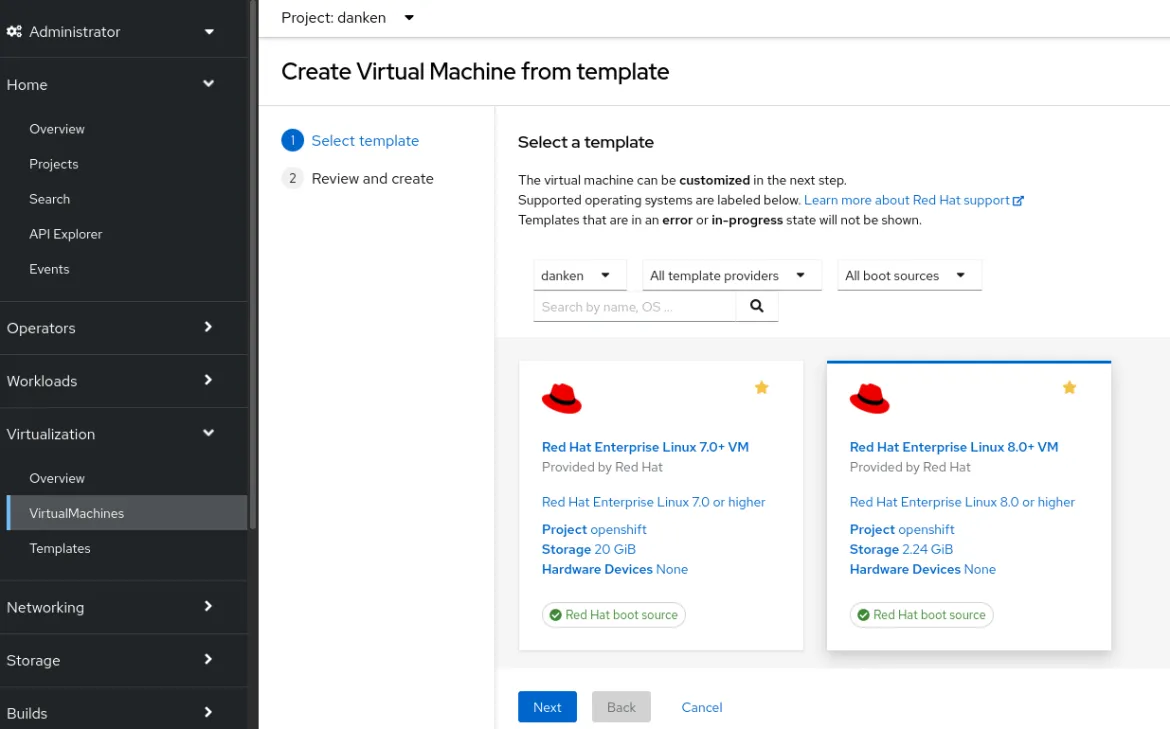Click the green checkmark boot source badge on RHEL 8 card
The image size is (1170, 729).
[x=862, y=614]
